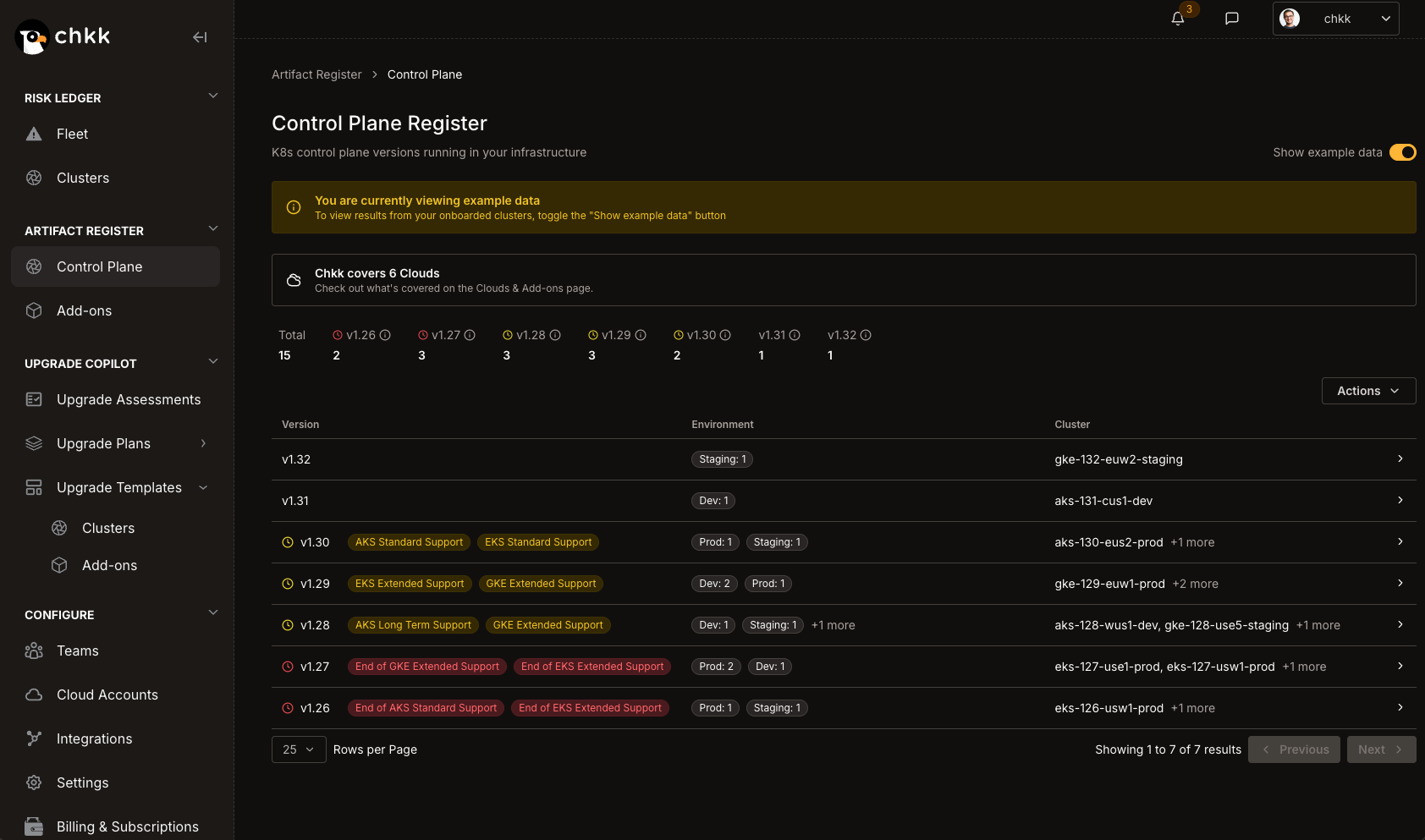
Task: Open the chat messages icon
Action: (1232, 19)
